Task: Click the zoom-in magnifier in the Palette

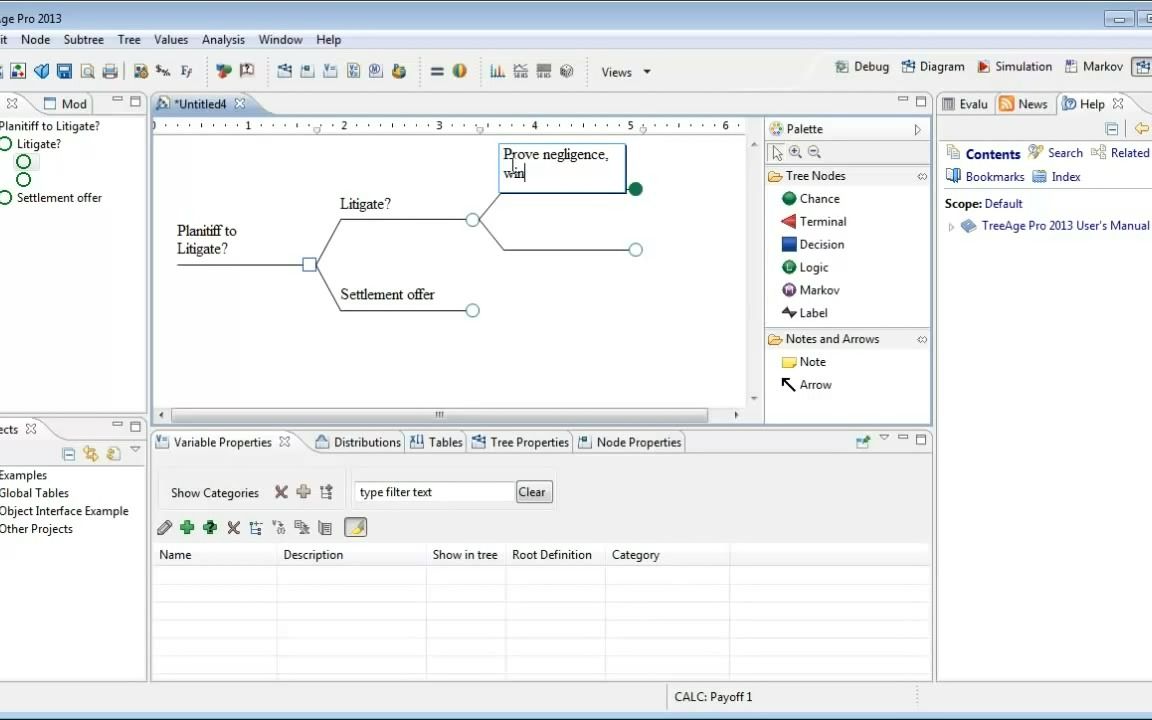Action: click(796, 151)
